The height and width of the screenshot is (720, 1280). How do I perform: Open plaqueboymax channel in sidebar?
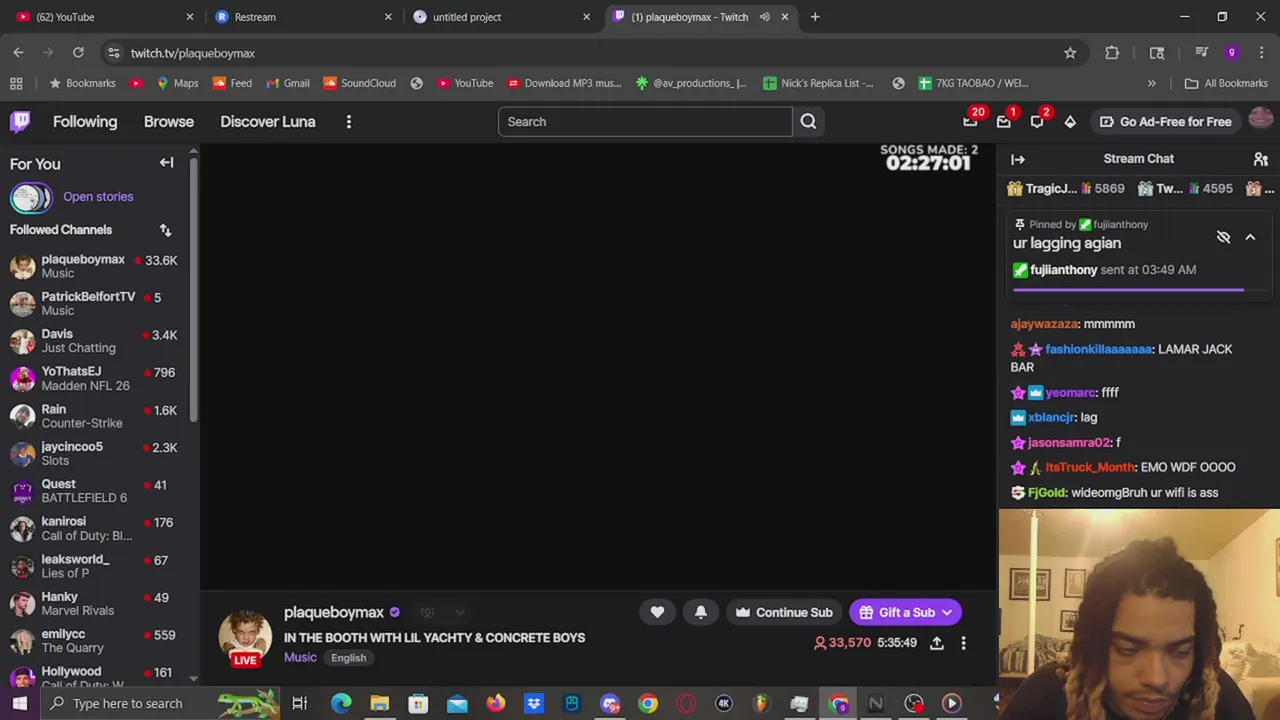(94, 266)
